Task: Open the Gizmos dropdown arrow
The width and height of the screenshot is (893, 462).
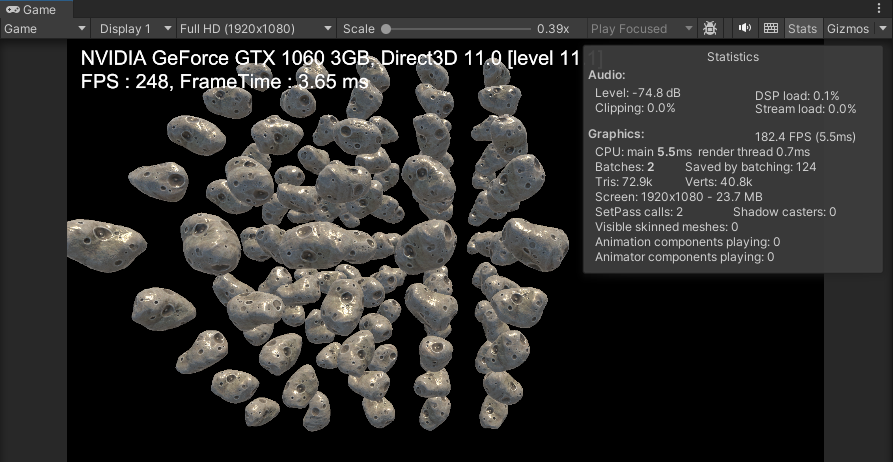Action: pos(883,28)
